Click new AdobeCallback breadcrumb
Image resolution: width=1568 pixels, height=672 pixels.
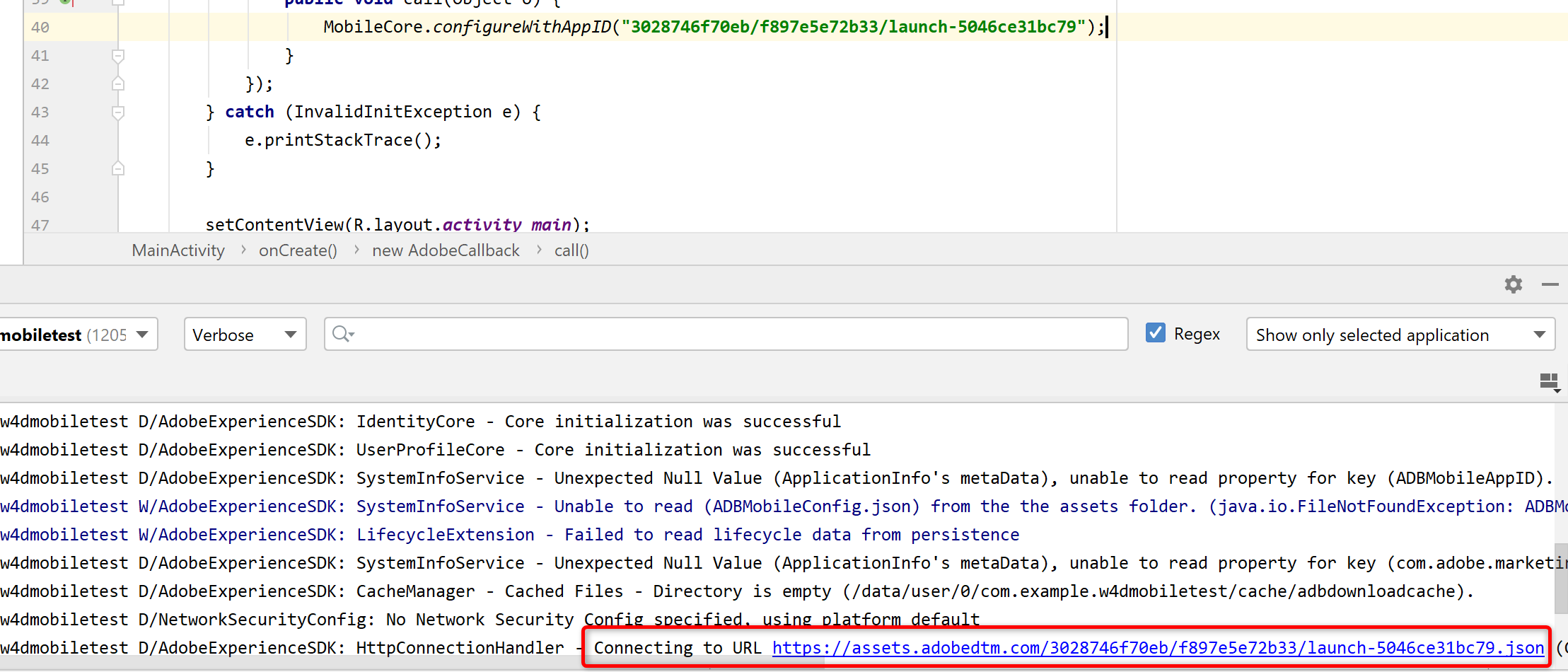(446, 250)
